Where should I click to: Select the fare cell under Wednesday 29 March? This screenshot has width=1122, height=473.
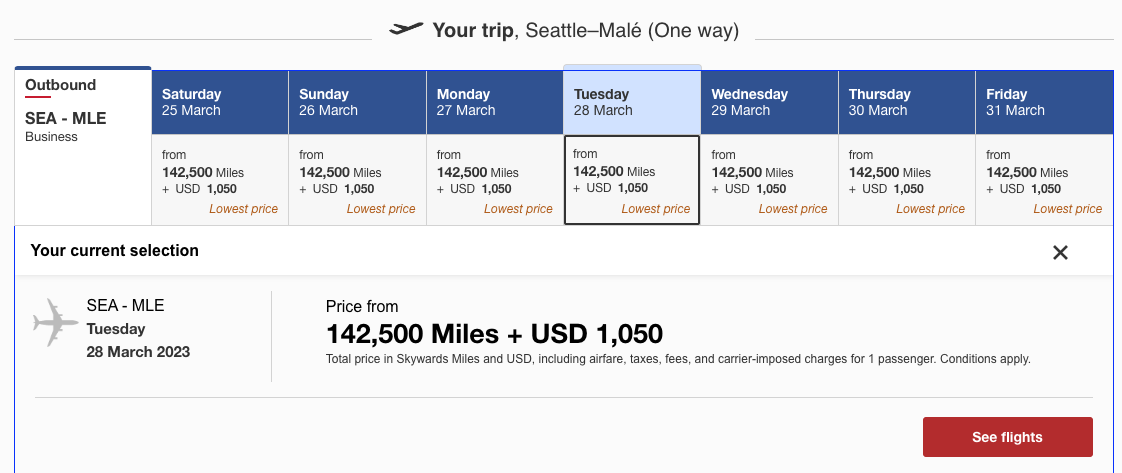pyautogui.click(x=769, y=180)
